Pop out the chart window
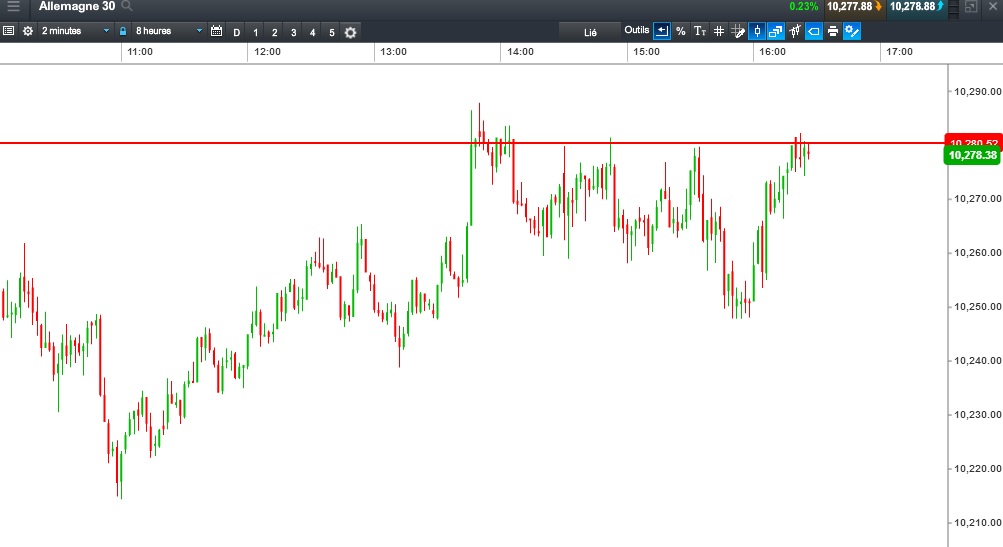The width and height of the screenshot is (1003, 547). 971,6
